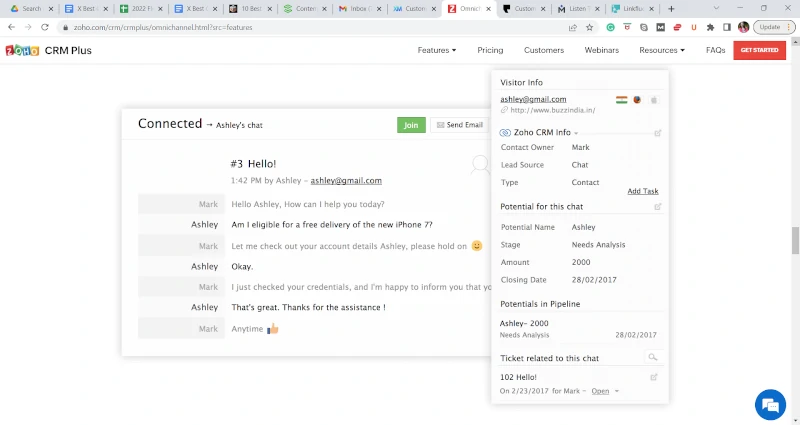Click the Chrome Update button
Image resolution: width=800 pixels, height=425 pixels.
(774, 27)
